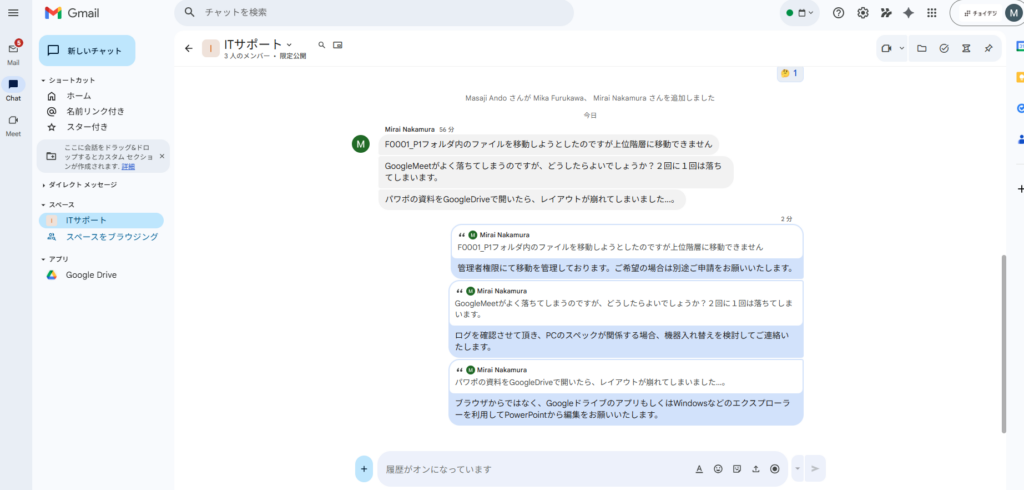Open the account avatar M at top right
This screenshot has width=1024, height=490.
(x=1014, y=12)
